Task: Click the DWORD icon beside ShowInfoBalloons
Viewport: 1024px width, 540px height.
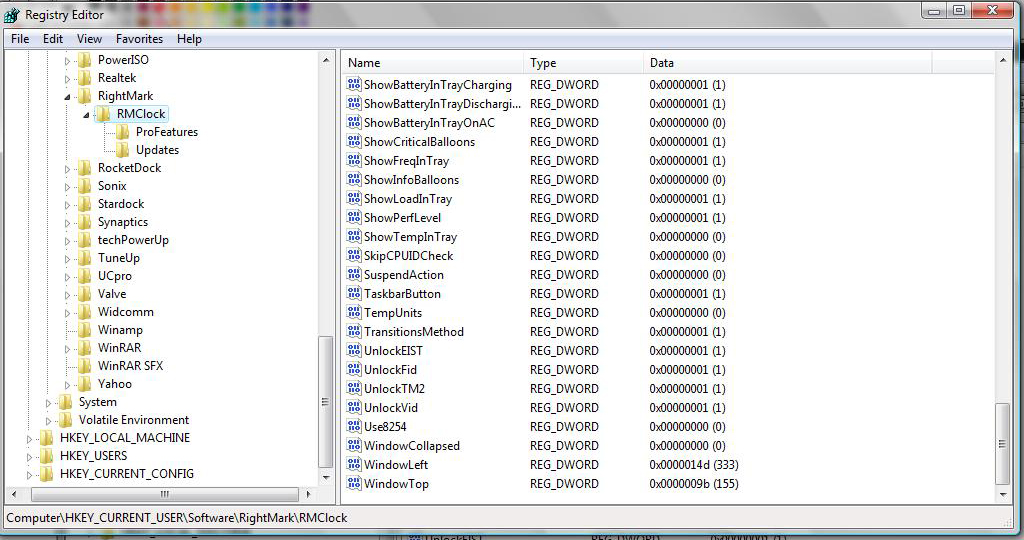Action: (x=354, y=179)
